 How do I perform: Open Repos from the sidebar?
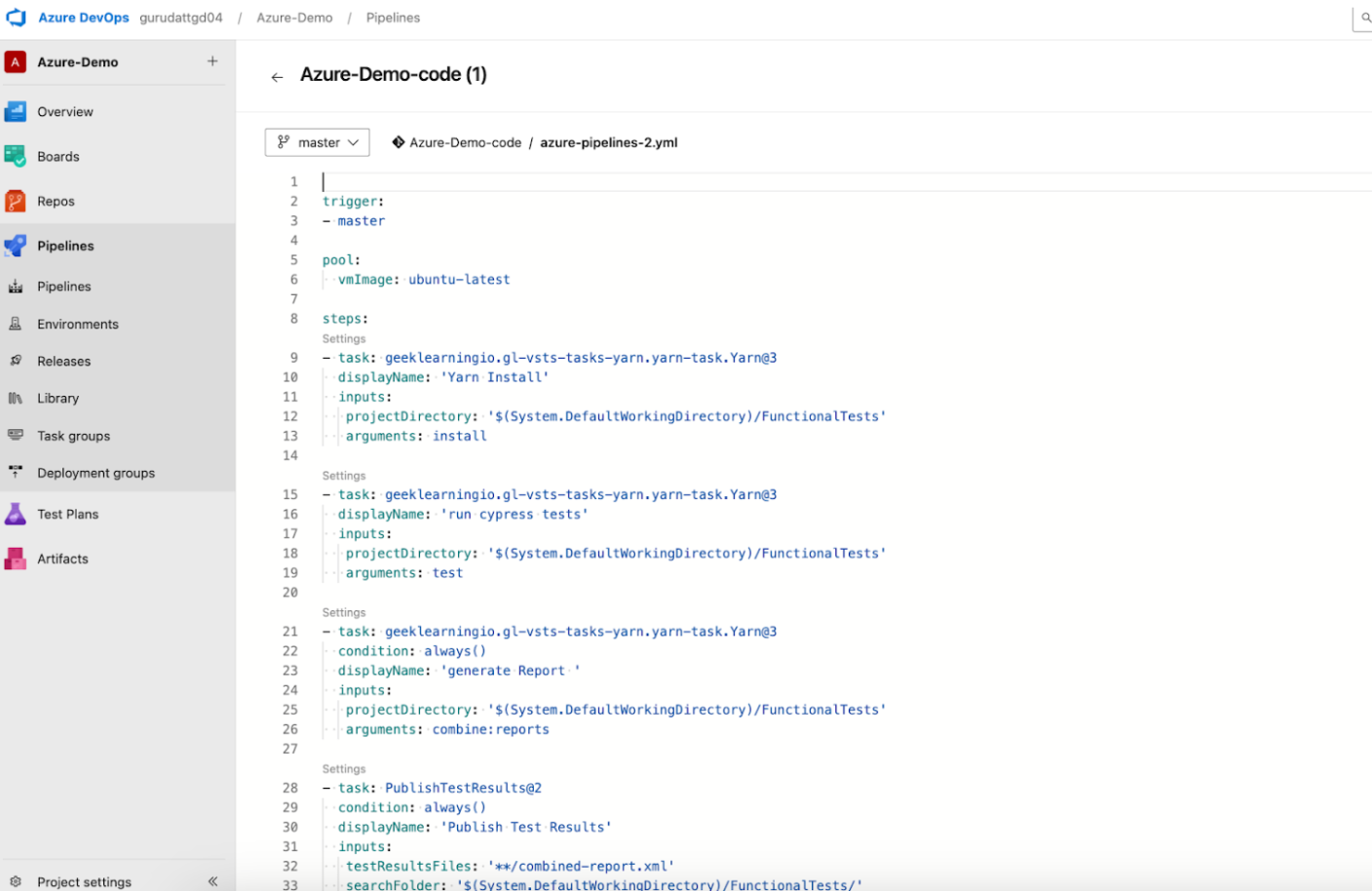pyautogui.click(x=56, y=201)
